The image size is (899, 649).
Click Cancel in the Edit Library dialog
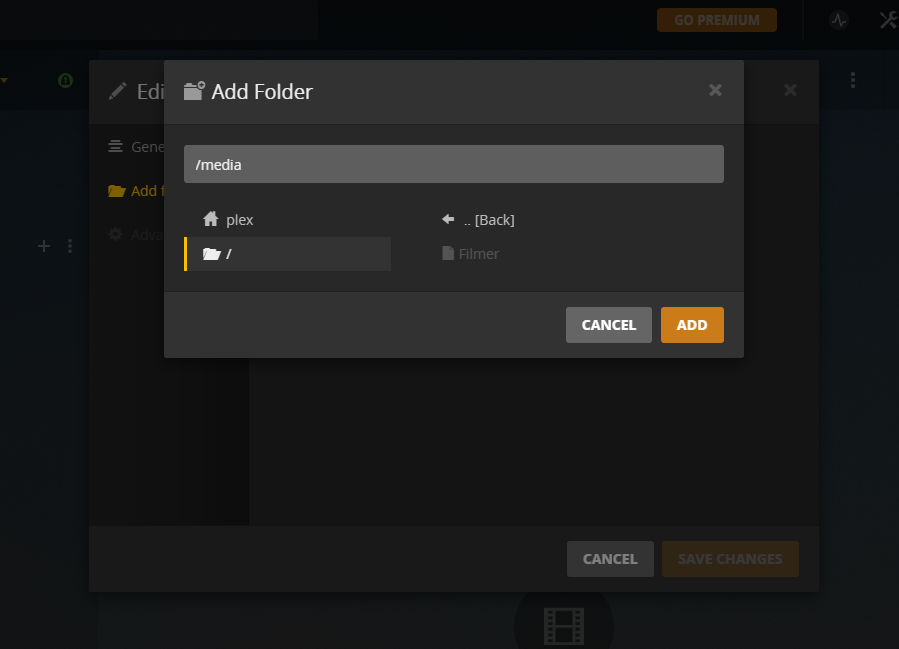610,559
